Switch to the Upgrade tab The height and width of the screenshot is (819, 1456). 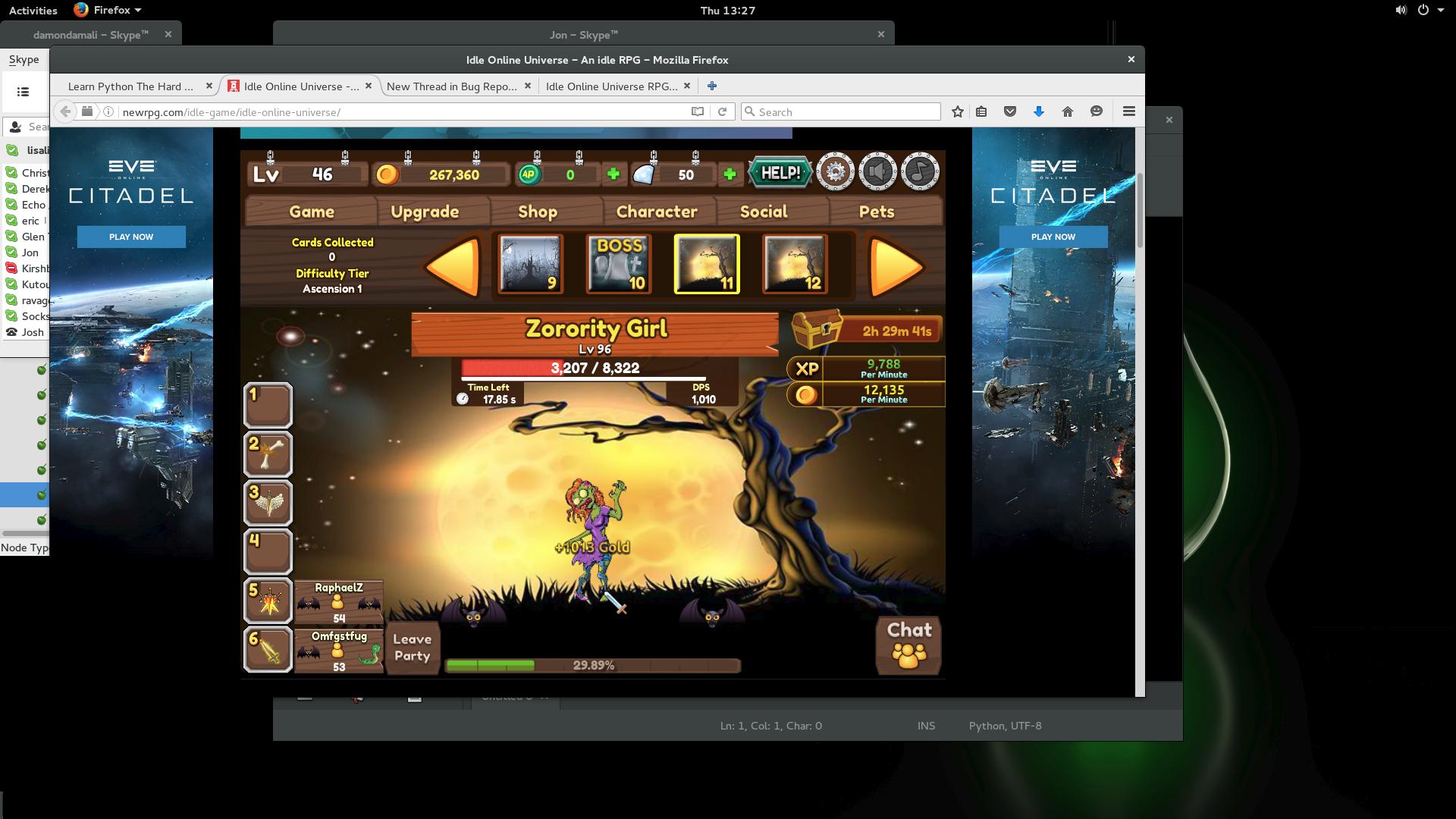425,212
